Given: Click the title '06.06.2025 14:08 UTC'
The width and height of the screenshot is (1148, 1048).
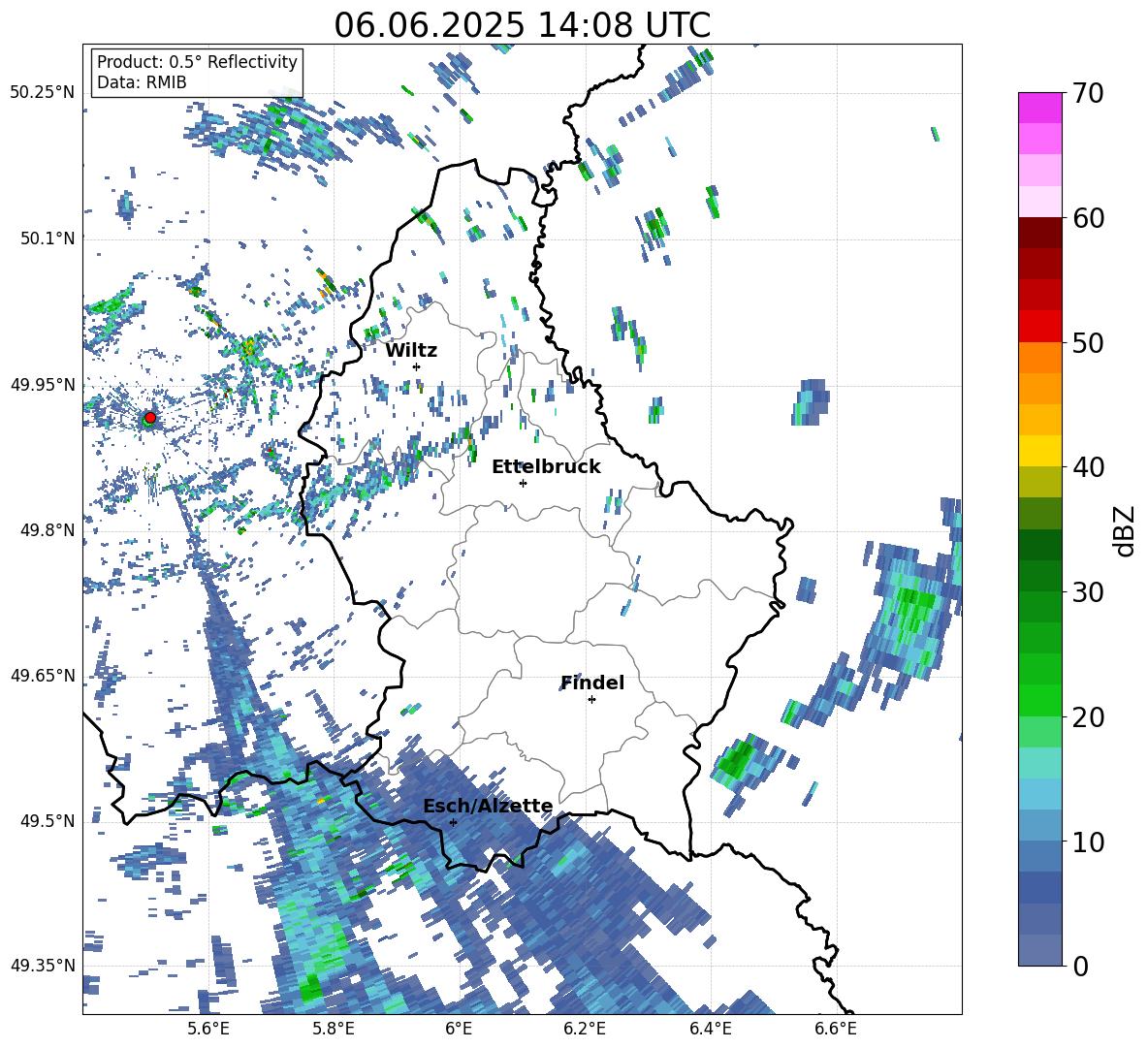Looking at the screenshot, I should point(522,25).
